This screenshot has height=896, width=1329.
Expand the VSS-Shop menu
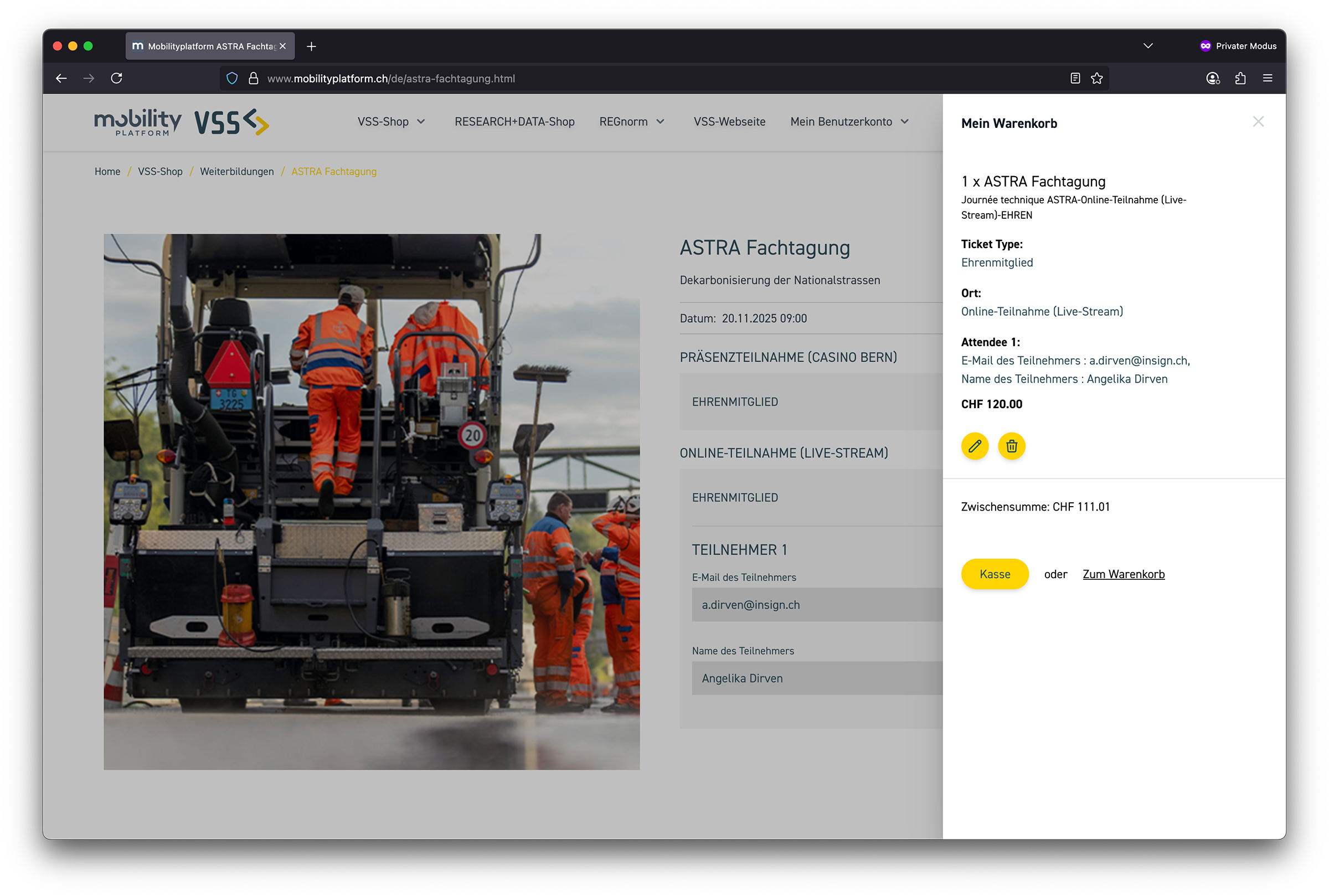(x=392, y=122)
